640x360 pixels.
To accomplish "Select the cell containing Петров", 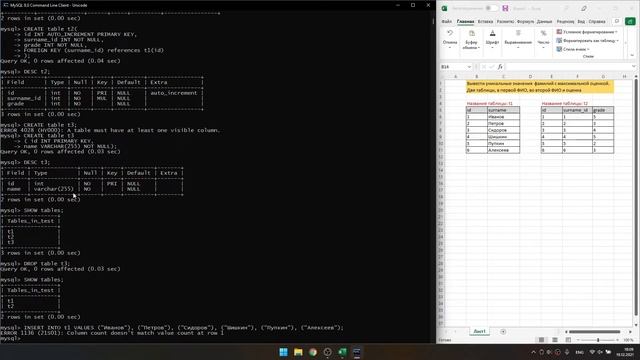I will tap(503, 123).
